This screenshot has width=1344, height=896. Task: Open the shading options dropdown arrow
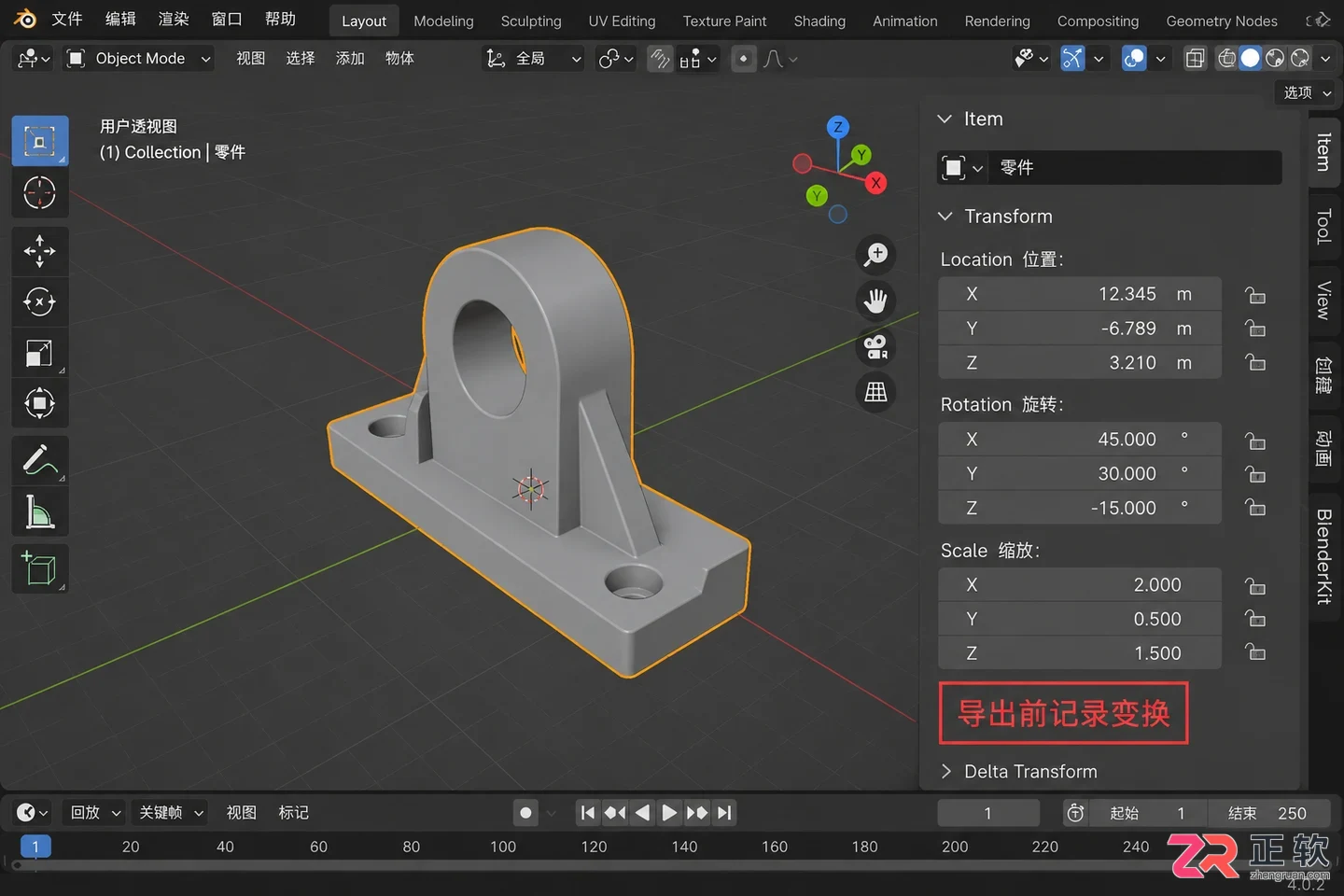(1325, 59)
